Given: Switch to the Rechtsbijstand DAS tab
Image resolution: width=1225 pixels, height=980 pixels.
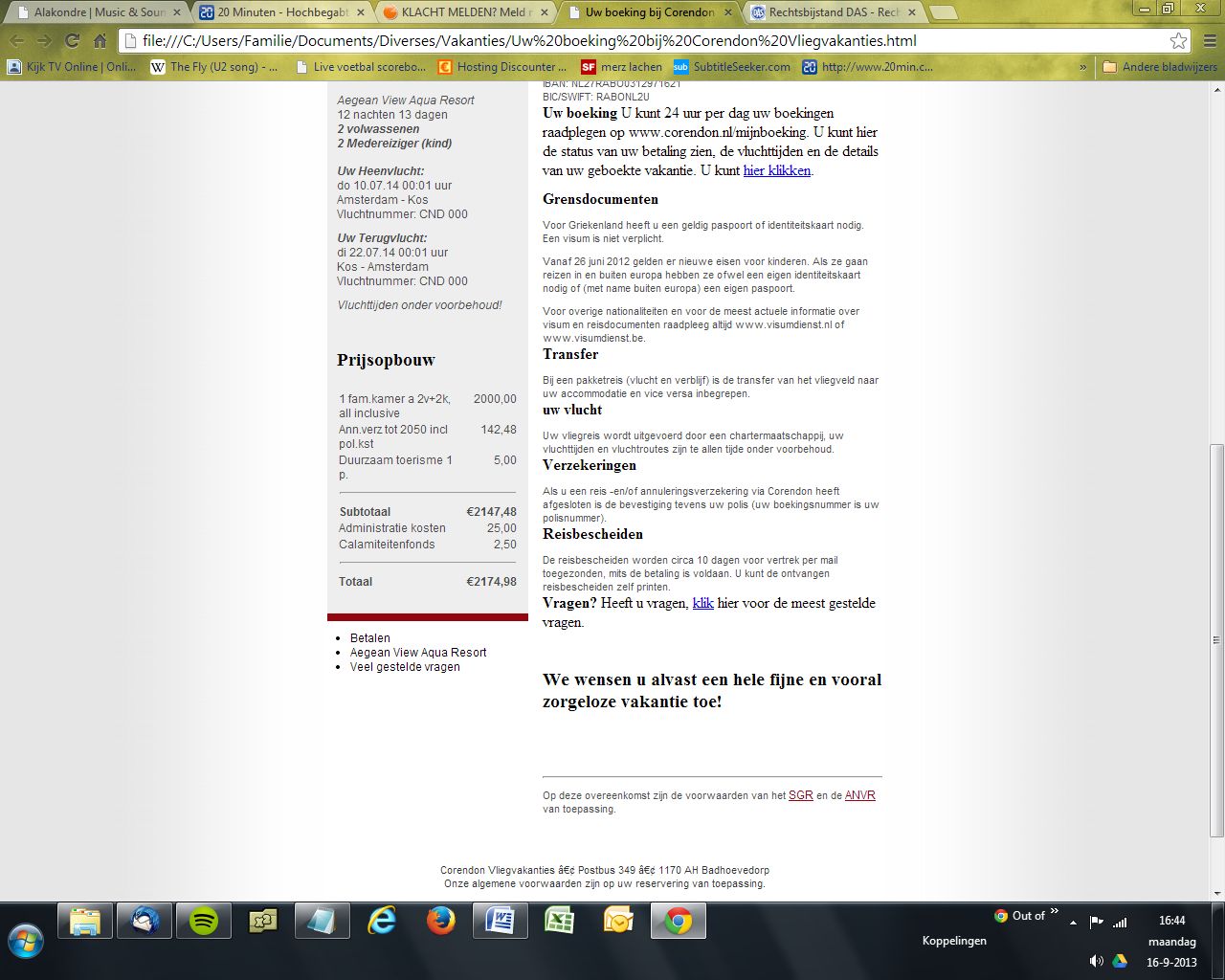Looking at the screenshot, I should pos(831,12).
